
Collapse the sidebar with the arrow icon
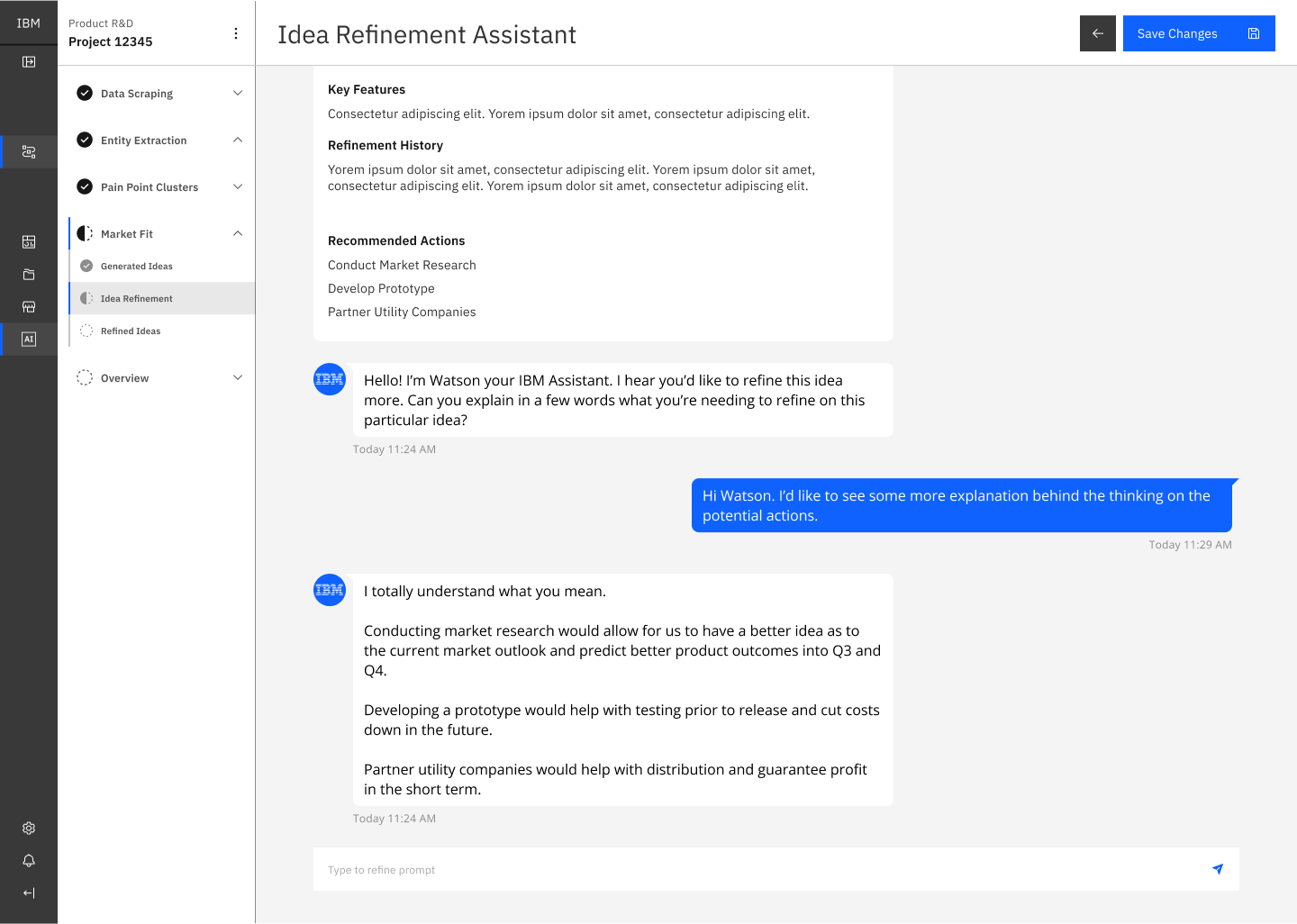pos(28,892)
